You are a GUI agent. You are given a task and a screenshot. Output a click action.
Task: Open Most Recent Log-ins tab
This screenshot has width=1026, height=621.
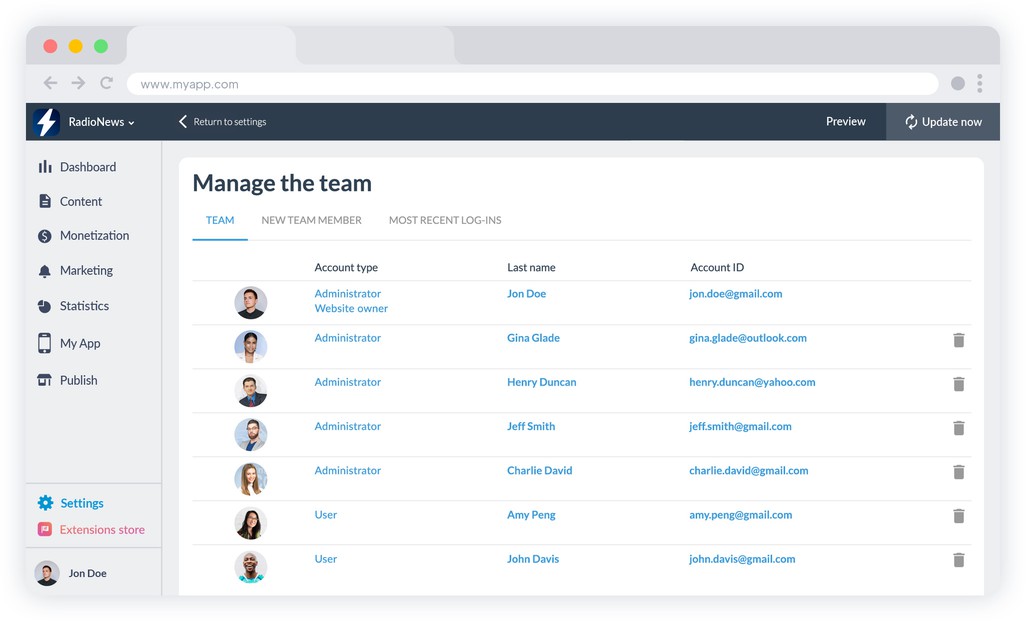(x=445, y=220)
